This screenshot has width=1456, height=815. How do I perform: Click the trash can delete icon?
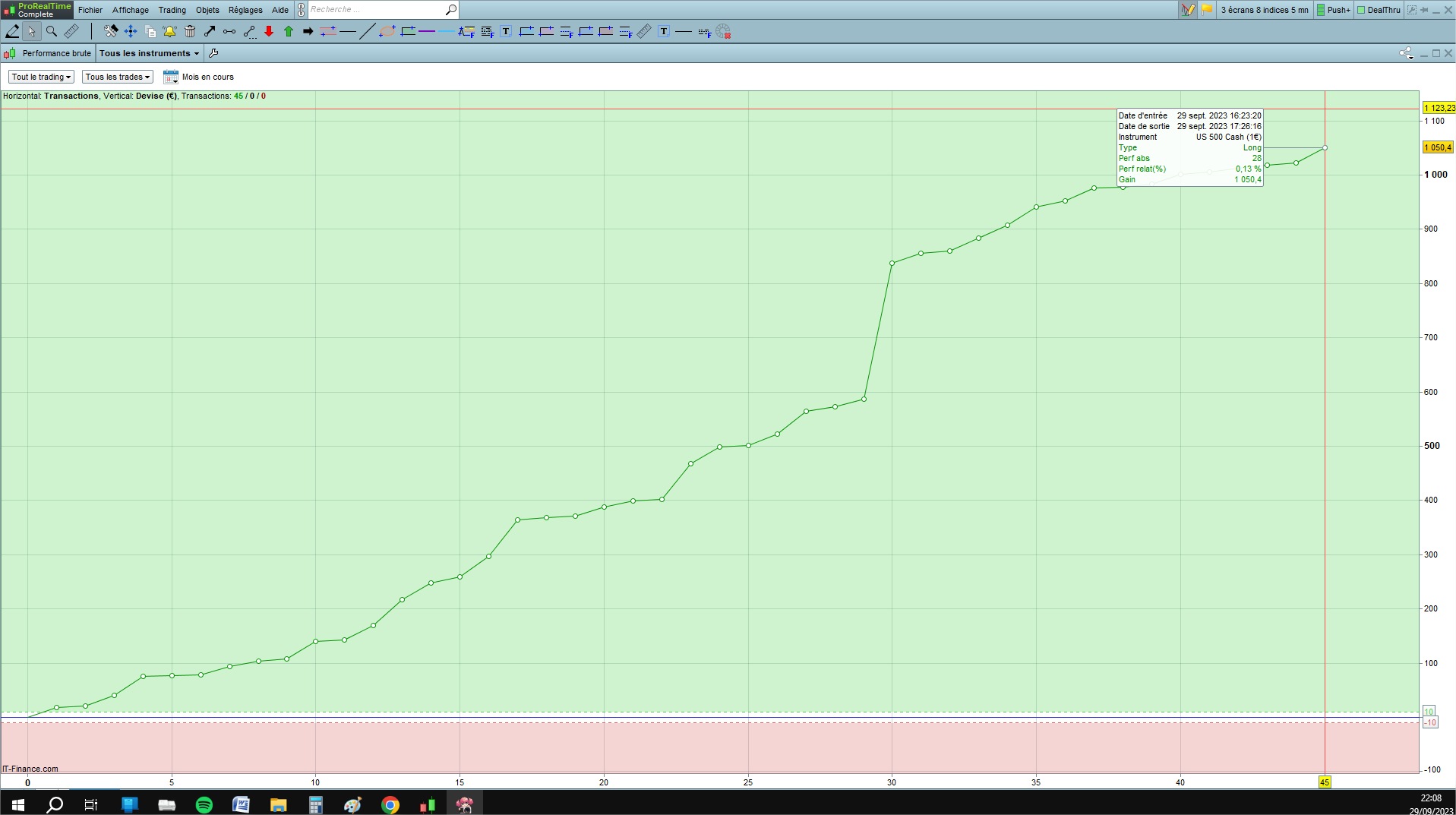[x=190, y=31]
